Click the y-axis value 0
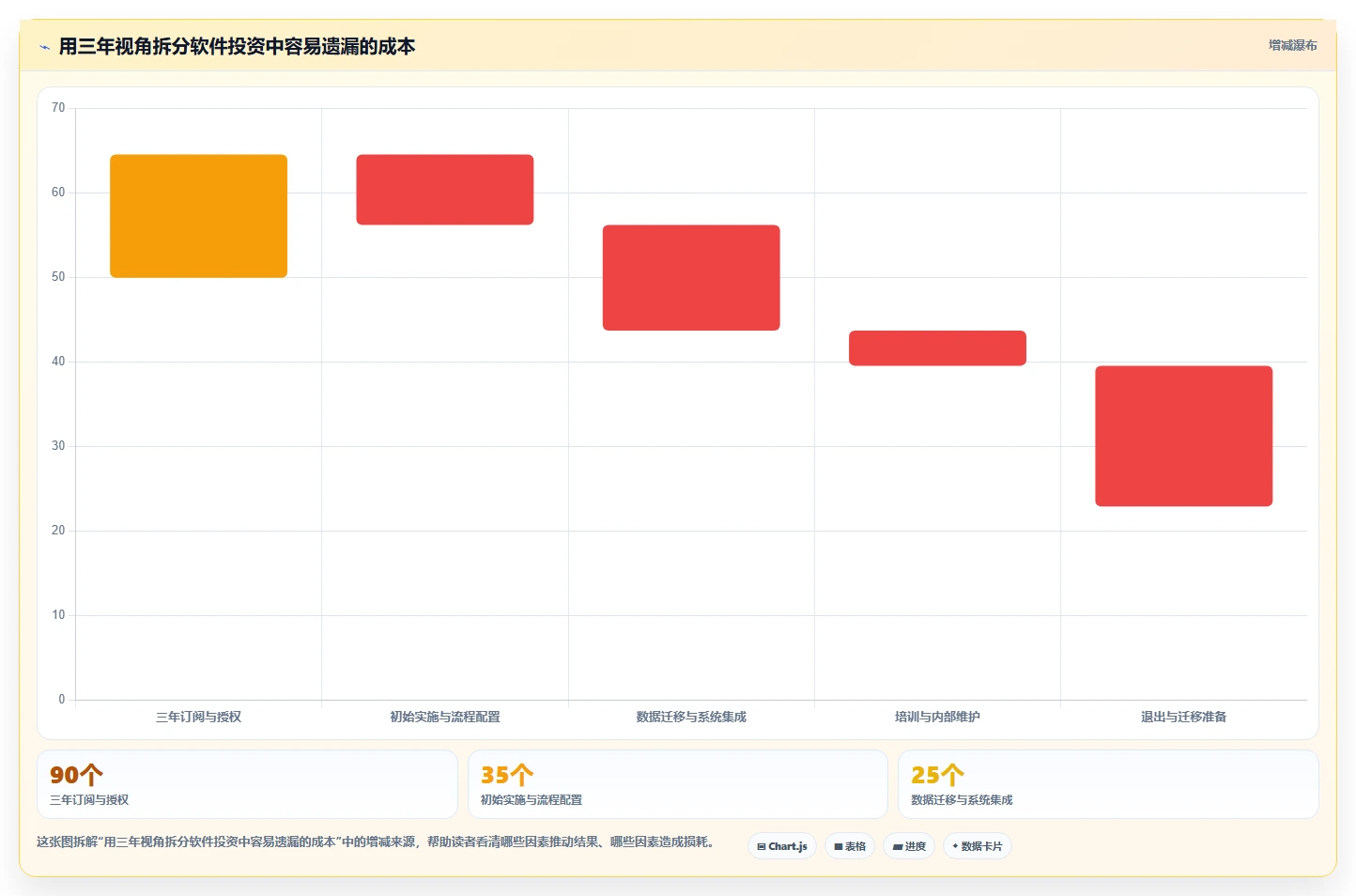 click(62, 700)
